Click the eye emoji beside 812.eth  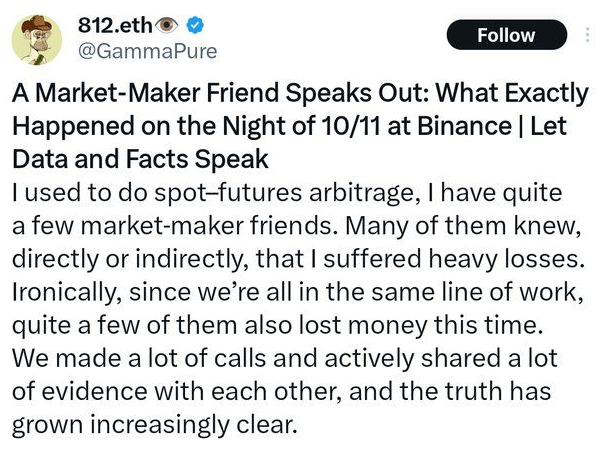click(x=167, y=26)
